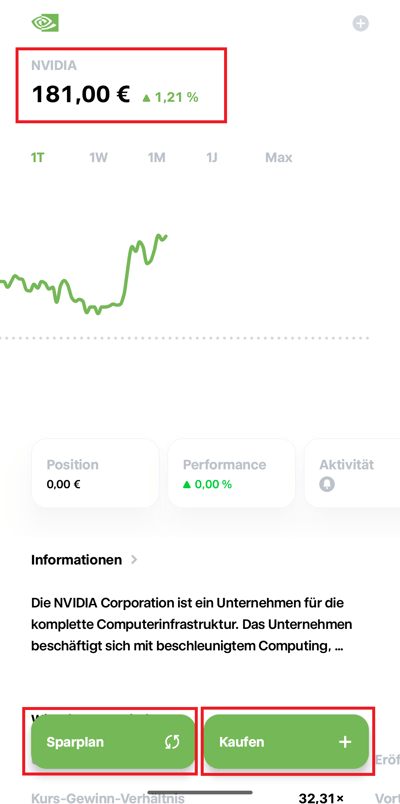Switch chart to 1W range

tap(98, 157)
